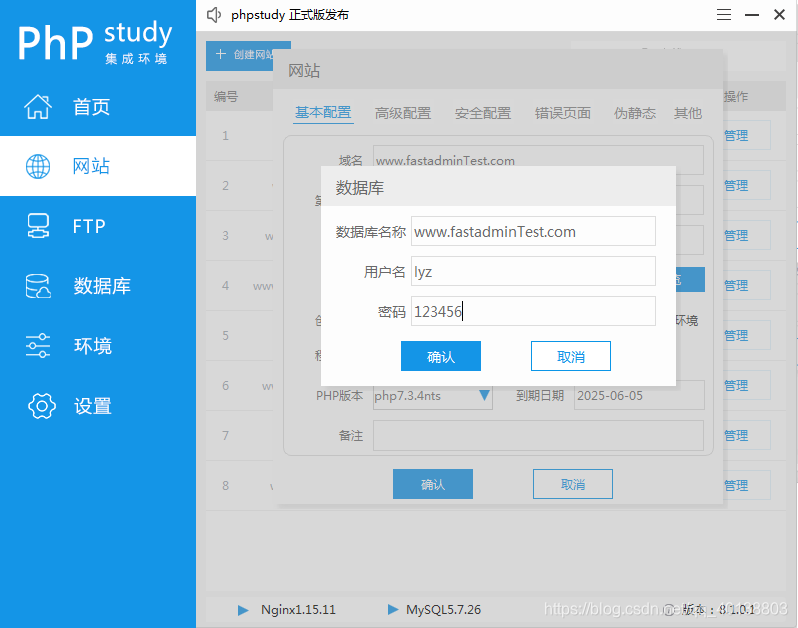798x628 pixels.
Task: Click 取消 in the 网站 dialog
Action: tap(573, 484)
